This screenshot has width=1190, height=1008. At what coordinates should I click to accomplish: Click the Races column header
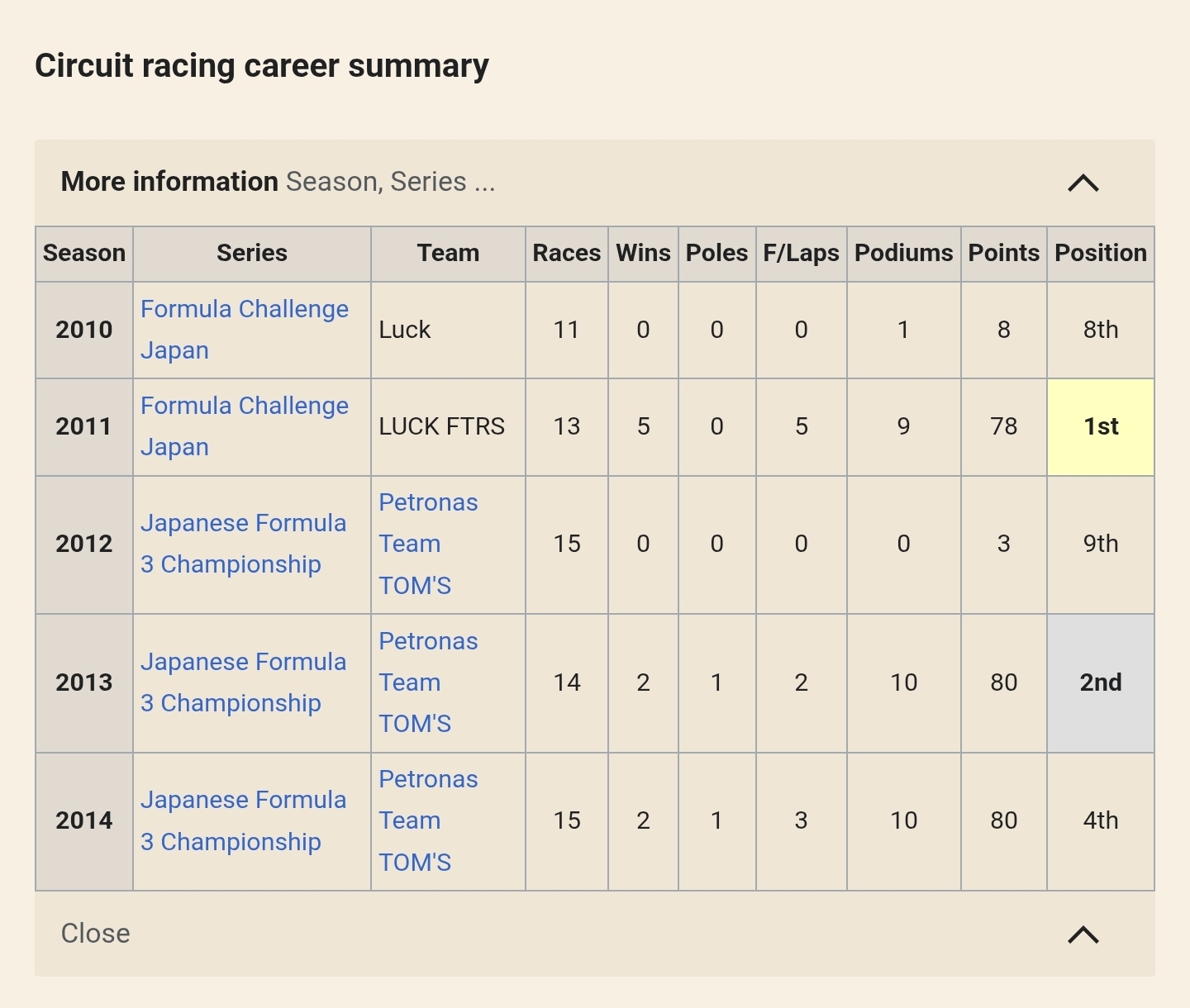[x=567, y=254]
